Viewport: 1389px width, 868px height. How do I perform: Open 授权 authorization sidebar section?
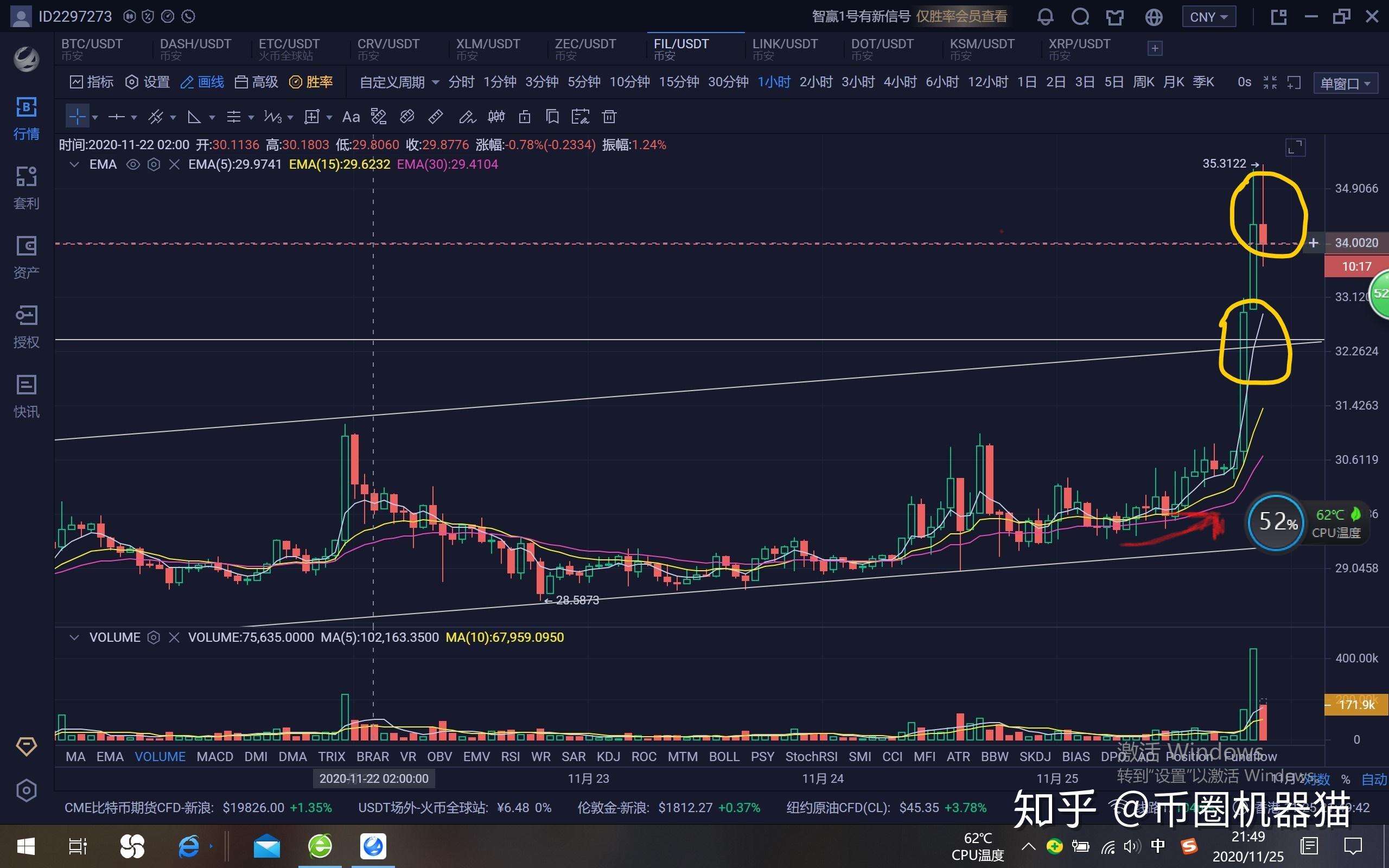tap(27, 327)
